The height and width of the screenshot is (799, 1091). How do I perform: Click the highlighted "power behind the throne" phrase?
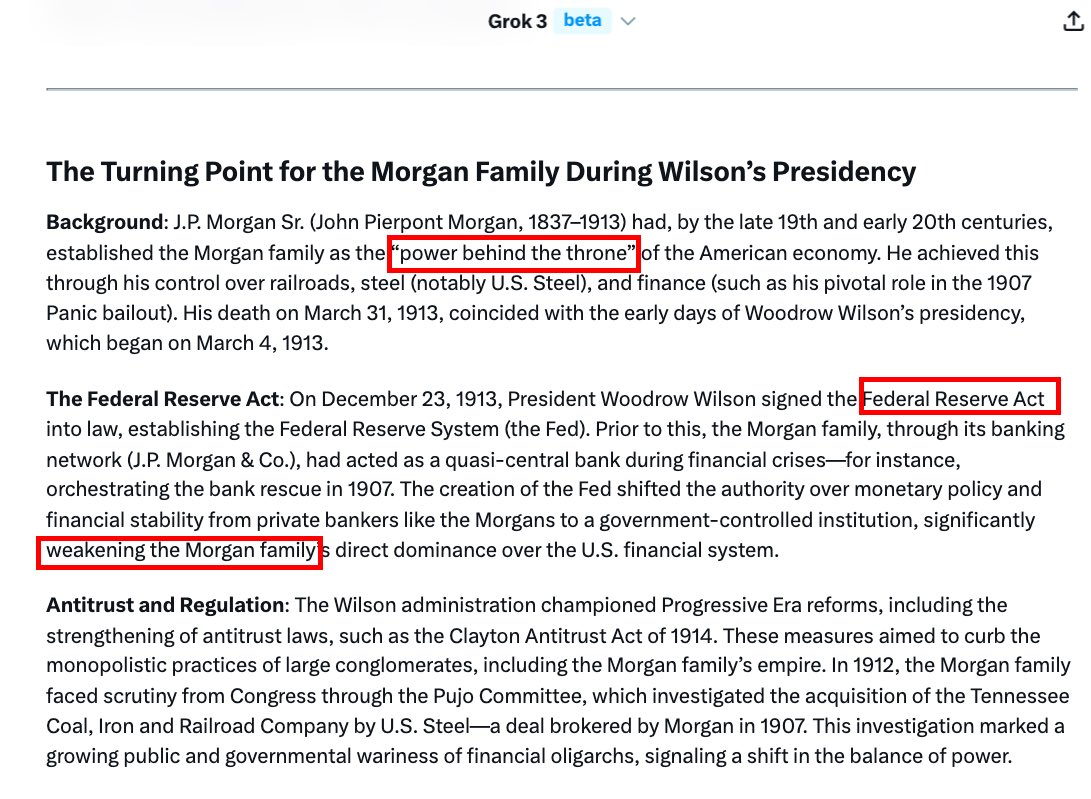pyautogui.click(x=514, y=253)
